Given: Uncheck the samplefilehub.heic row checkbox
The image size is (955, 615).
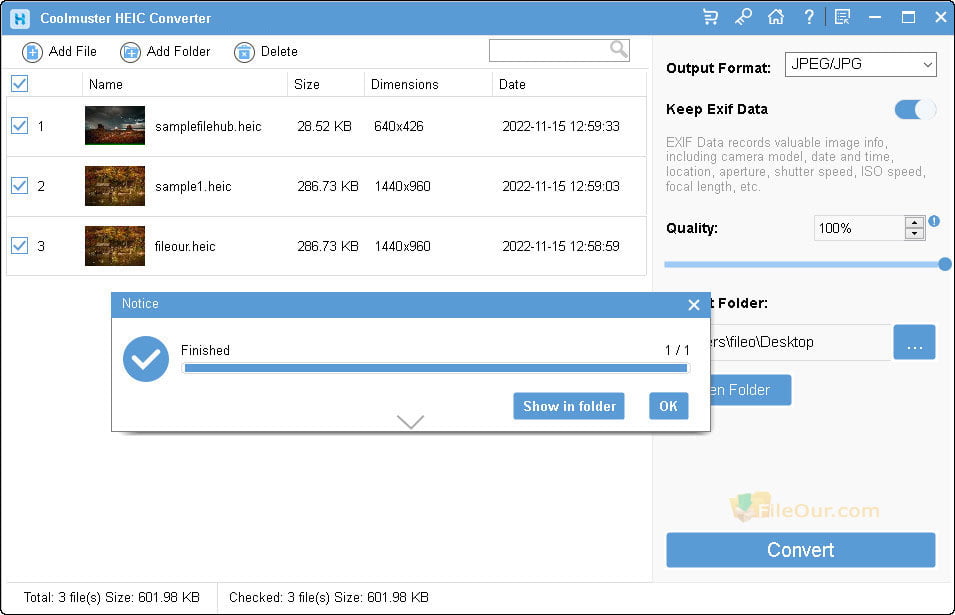Looking at the screenshot, I should (19, 126).
